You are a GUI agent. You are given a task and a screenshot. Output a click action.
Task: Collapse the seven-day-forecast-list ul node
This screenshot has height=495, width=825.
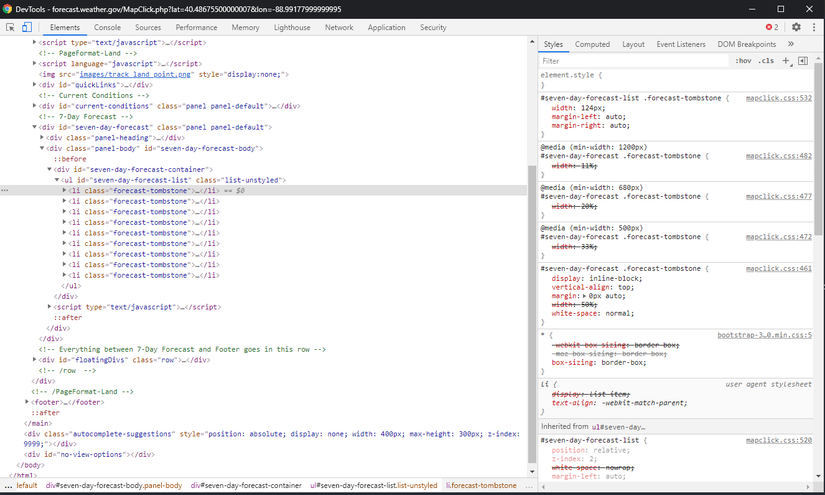(x=57, y=180)
